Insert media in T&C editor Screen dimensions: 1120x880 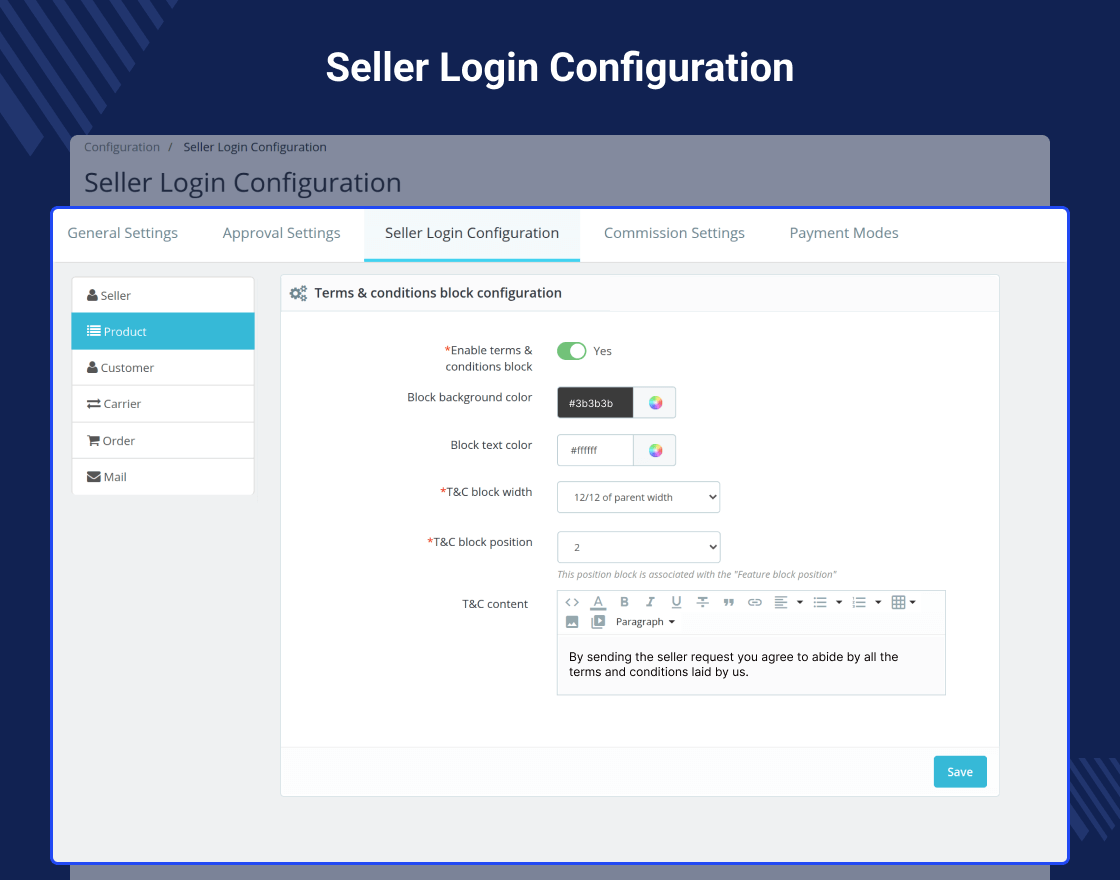tap(598, 622)
